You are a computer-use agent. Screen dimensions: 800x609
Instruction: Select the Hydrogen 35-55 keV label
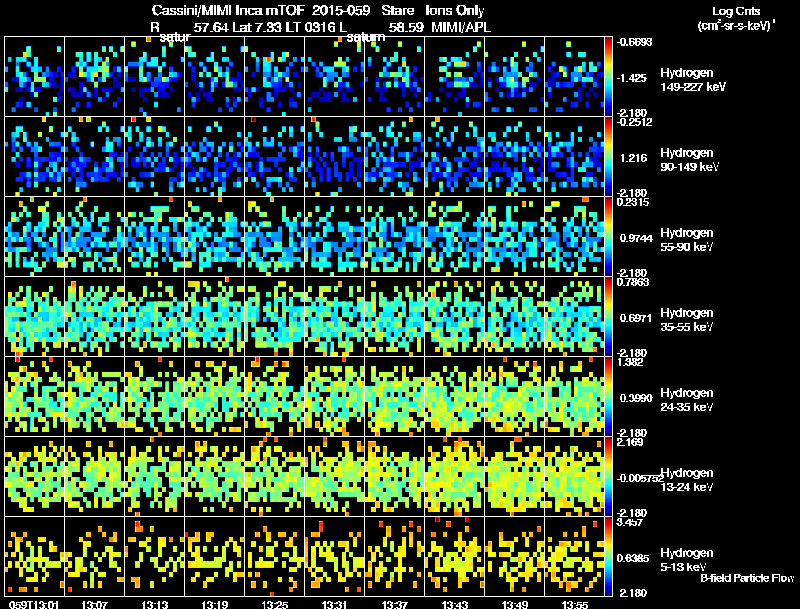click(x=687, y=320)
